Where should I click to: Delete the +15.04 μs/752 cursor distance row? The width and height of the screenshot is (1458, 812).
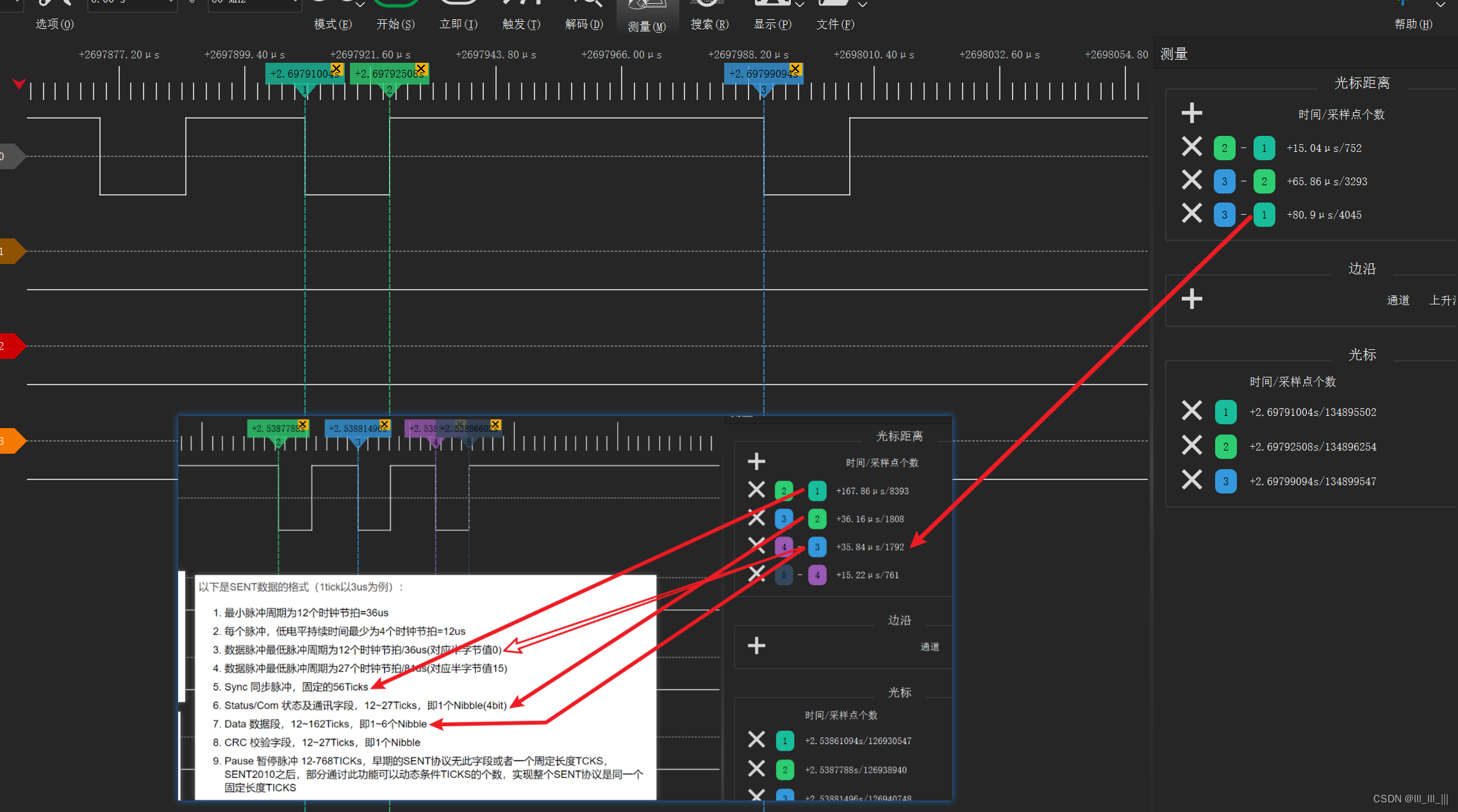[1191, 147]
